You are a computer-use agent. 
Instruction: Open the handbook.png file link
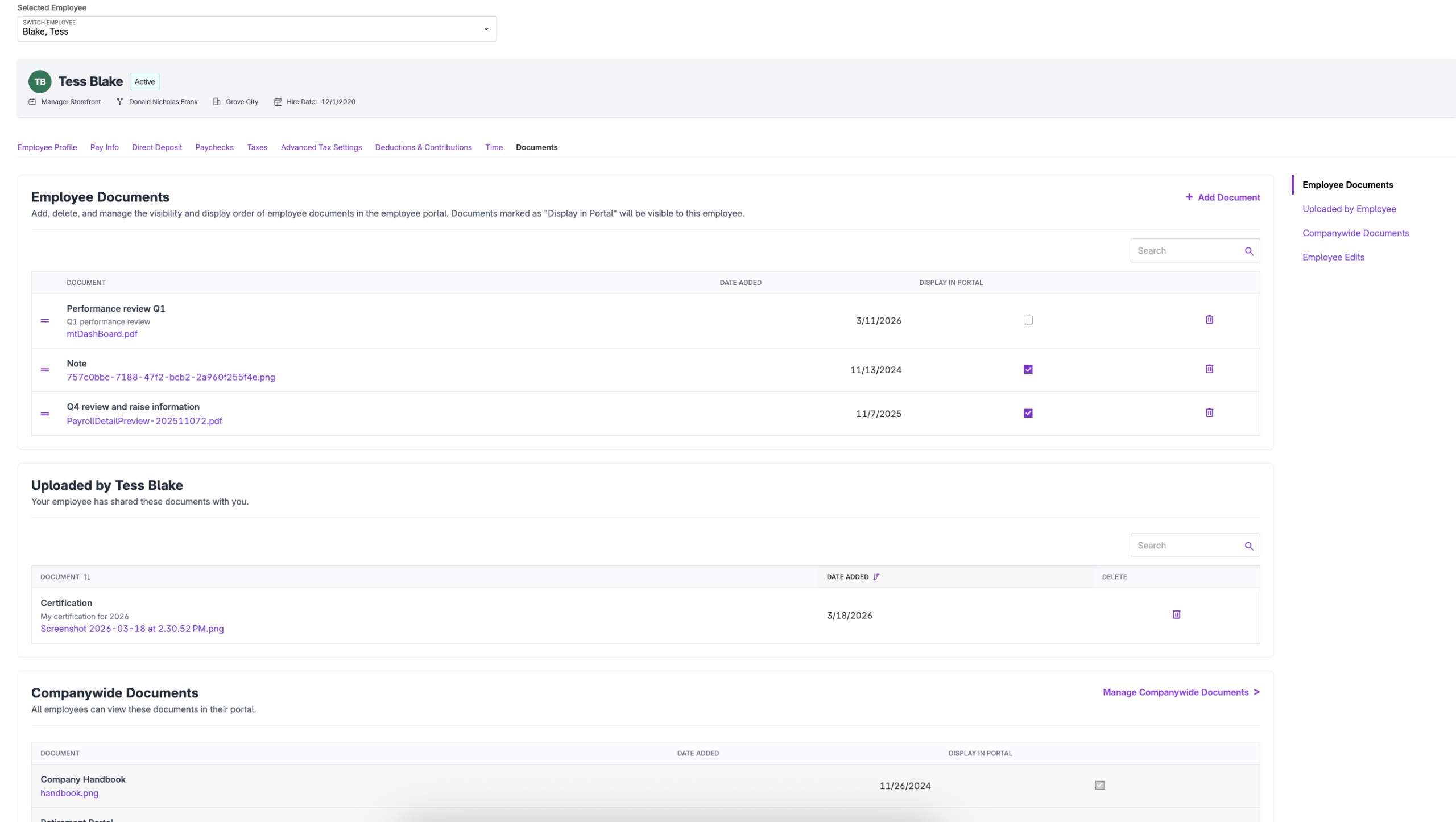69,792
